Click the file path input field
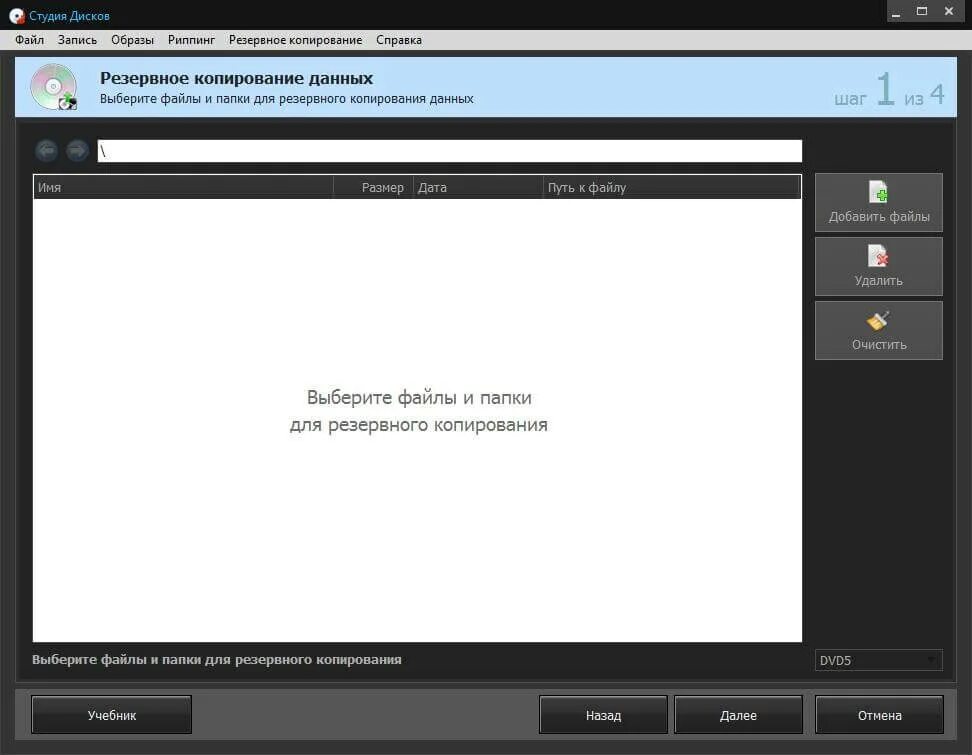Screen dimensions: 972x755 tap(448, 150)
